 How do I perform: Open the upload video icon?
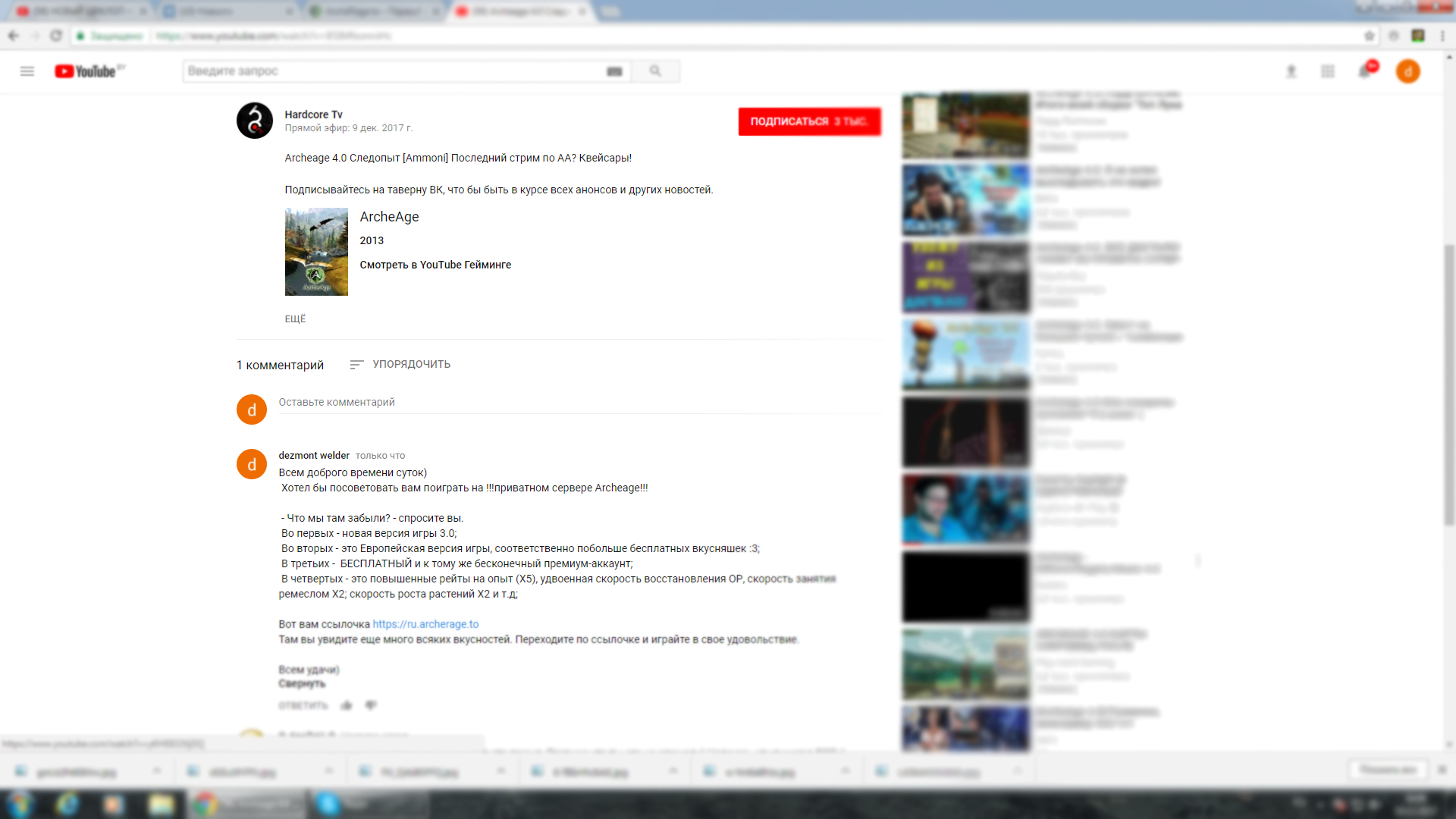coord(1291,71)
